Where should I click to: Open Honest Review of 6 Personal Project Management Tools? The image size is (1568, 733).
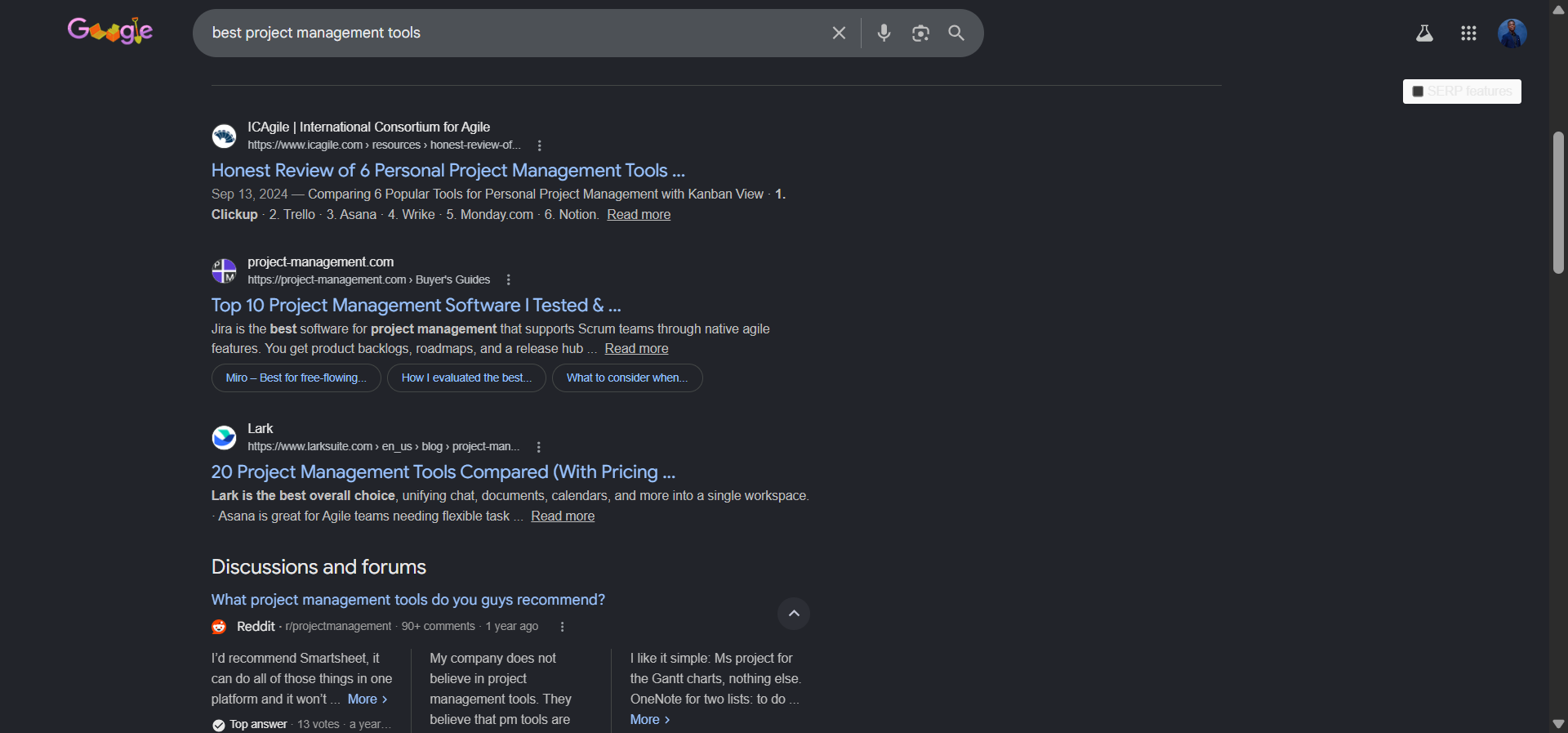pyautogui.click(x=448, y=170)
